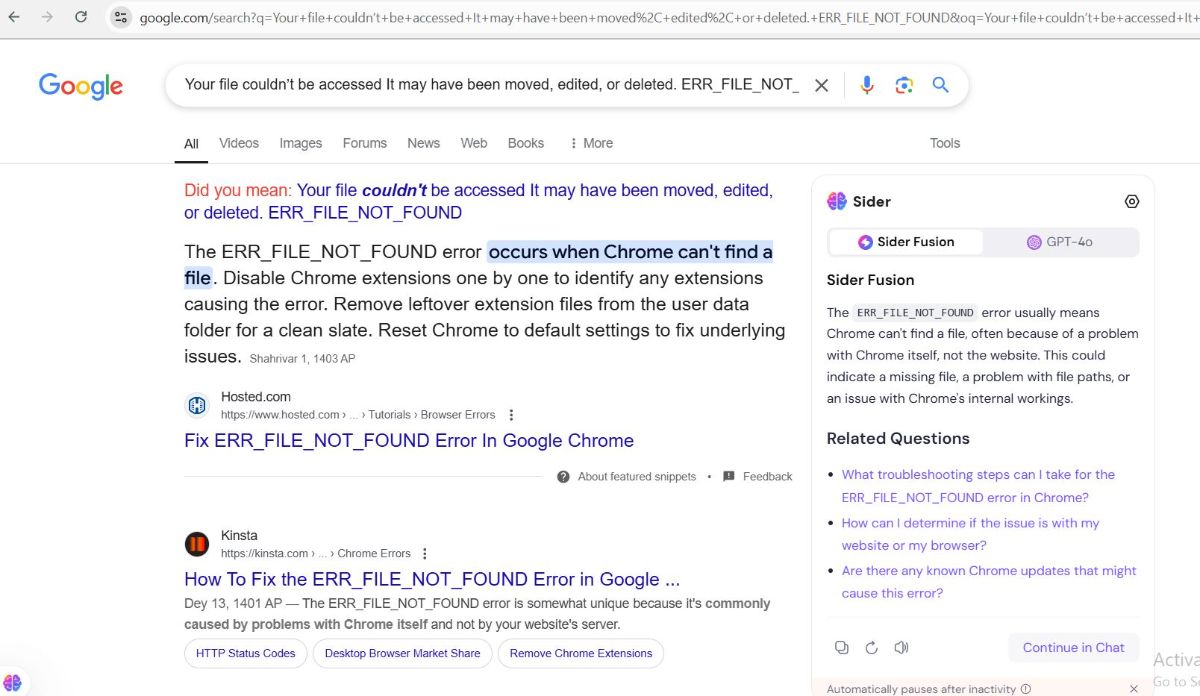Switch to the Images results tab
This screenshot has height=696, width=1200.
click(300, 143)
